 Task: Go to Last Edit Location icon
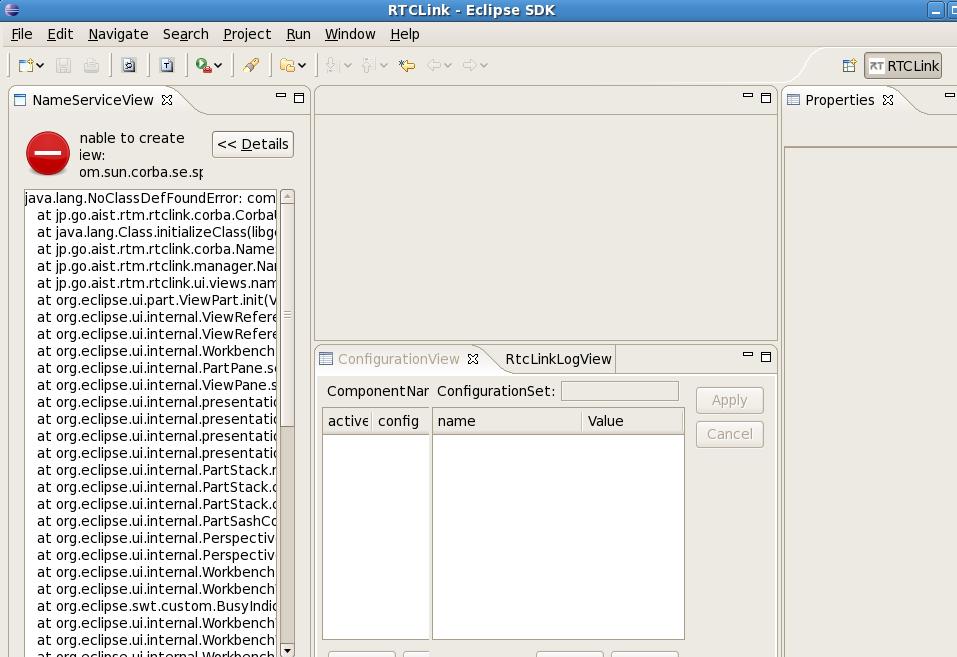pyautogui.click(x=407, y=65)
